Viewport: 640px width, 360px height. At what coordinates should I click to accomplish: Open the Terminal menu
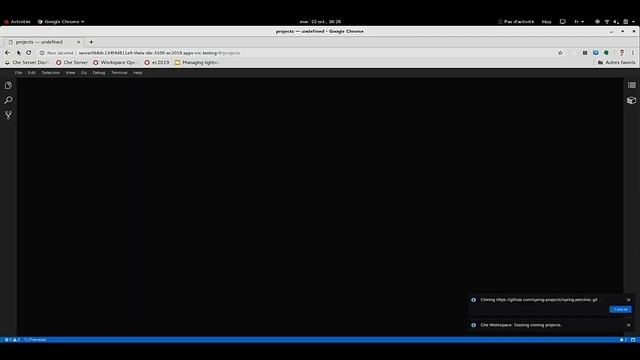(x=119, y=73)
